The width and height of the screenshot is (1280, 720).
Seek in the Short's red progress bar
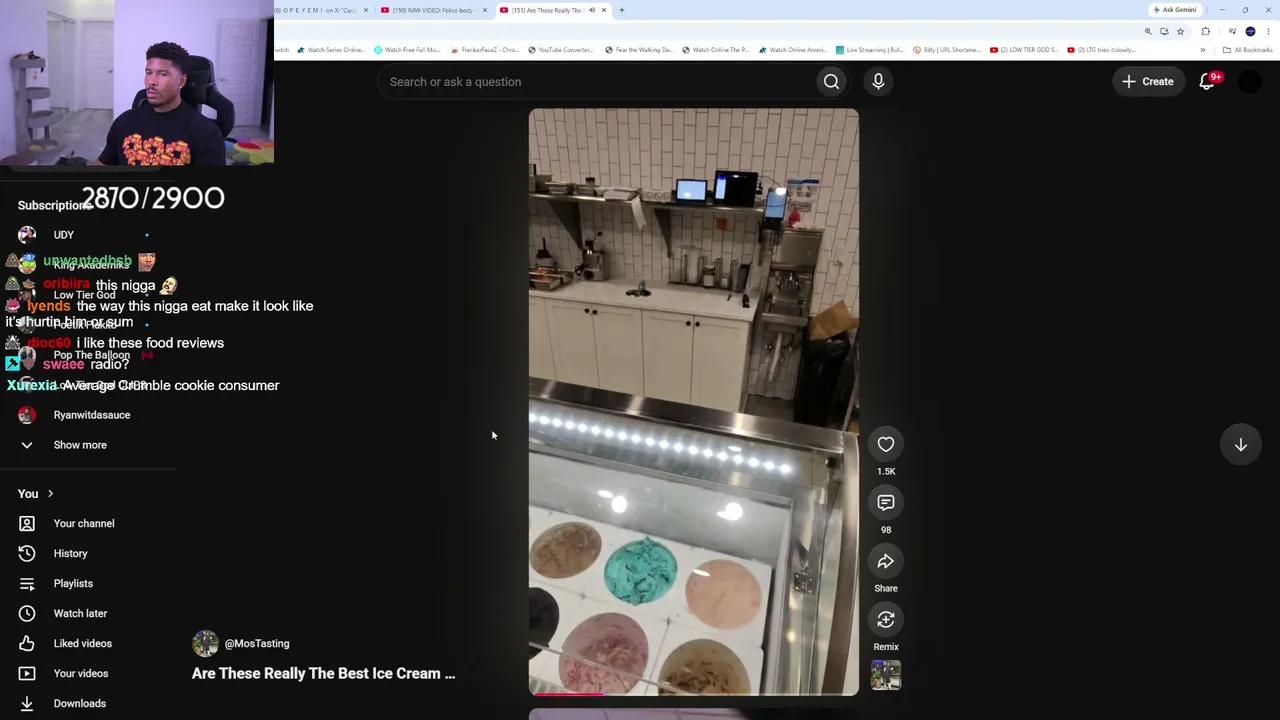pyautogui.click(x=693, y=693)
